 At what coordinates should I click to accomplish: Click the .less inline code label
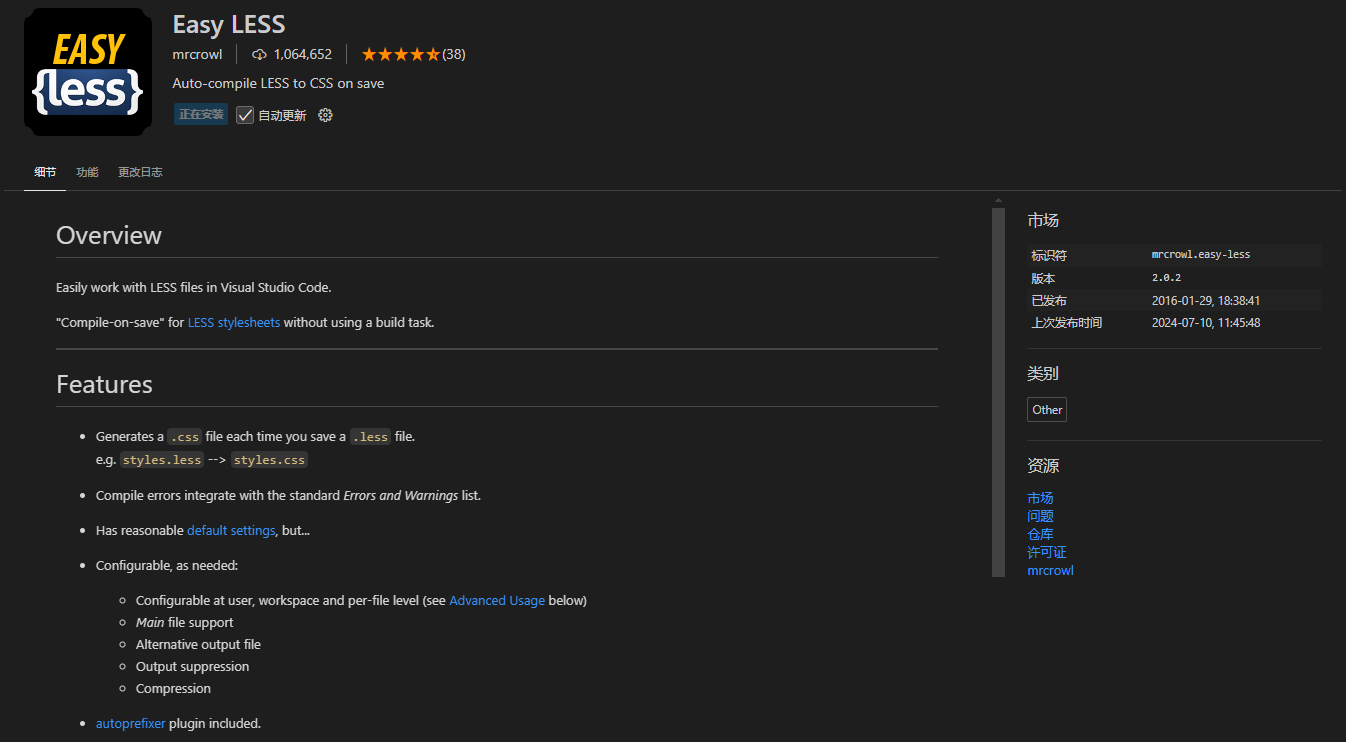coord(370,437)
